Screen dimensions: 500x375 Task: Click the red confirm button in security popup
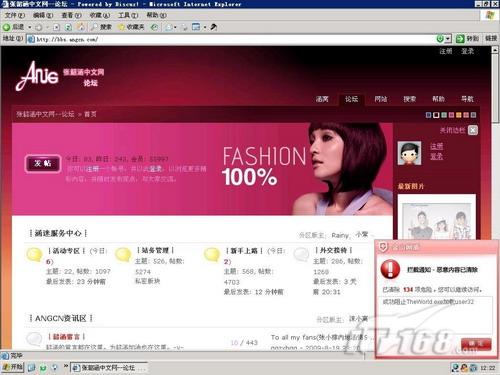[x=476, y=343]
